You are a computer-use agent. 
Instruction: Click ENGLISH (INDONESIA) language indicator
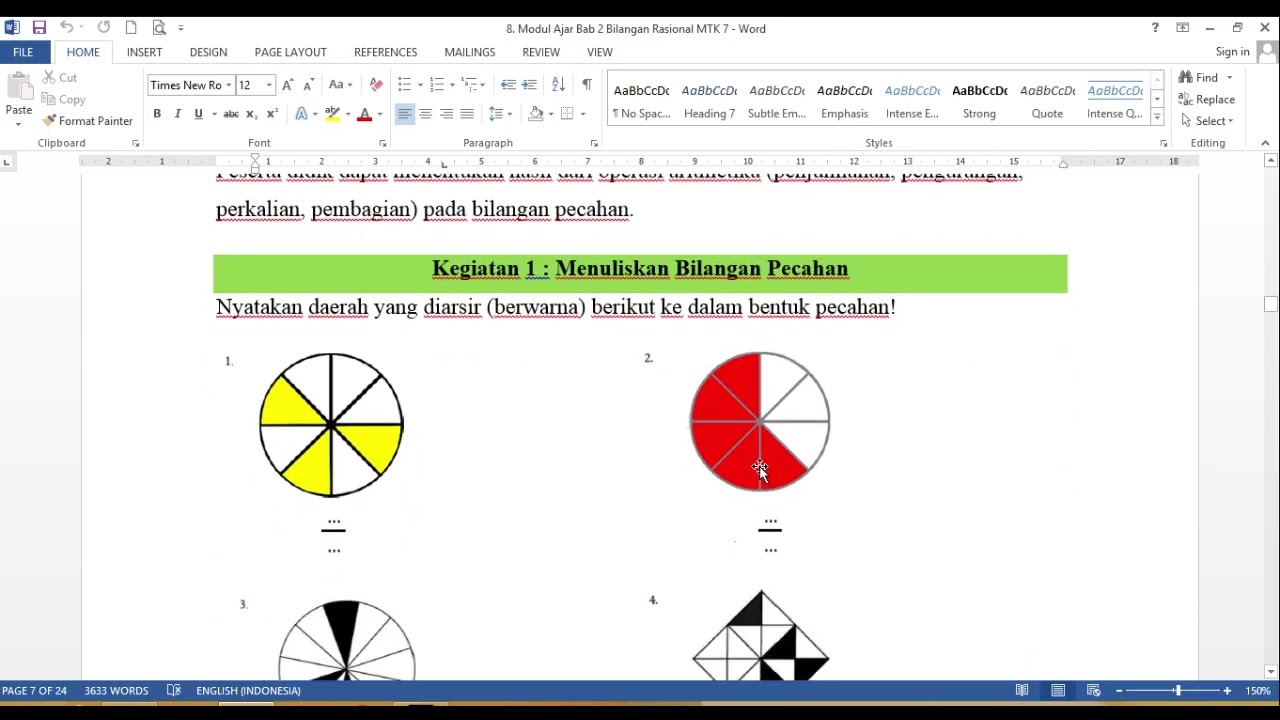click(248, 691)
